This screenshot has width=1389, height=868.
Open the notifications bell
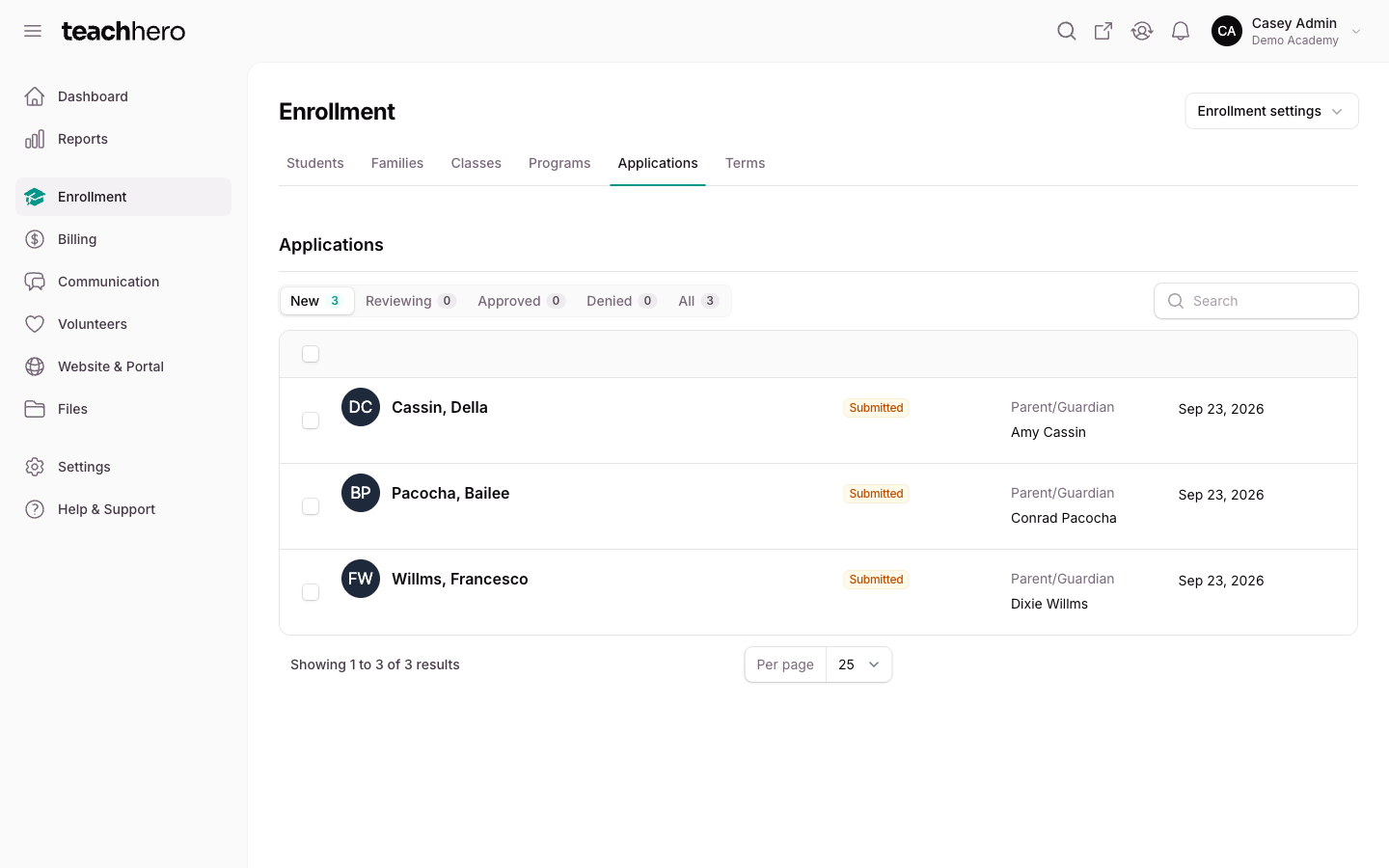[x=1181, y=31]
